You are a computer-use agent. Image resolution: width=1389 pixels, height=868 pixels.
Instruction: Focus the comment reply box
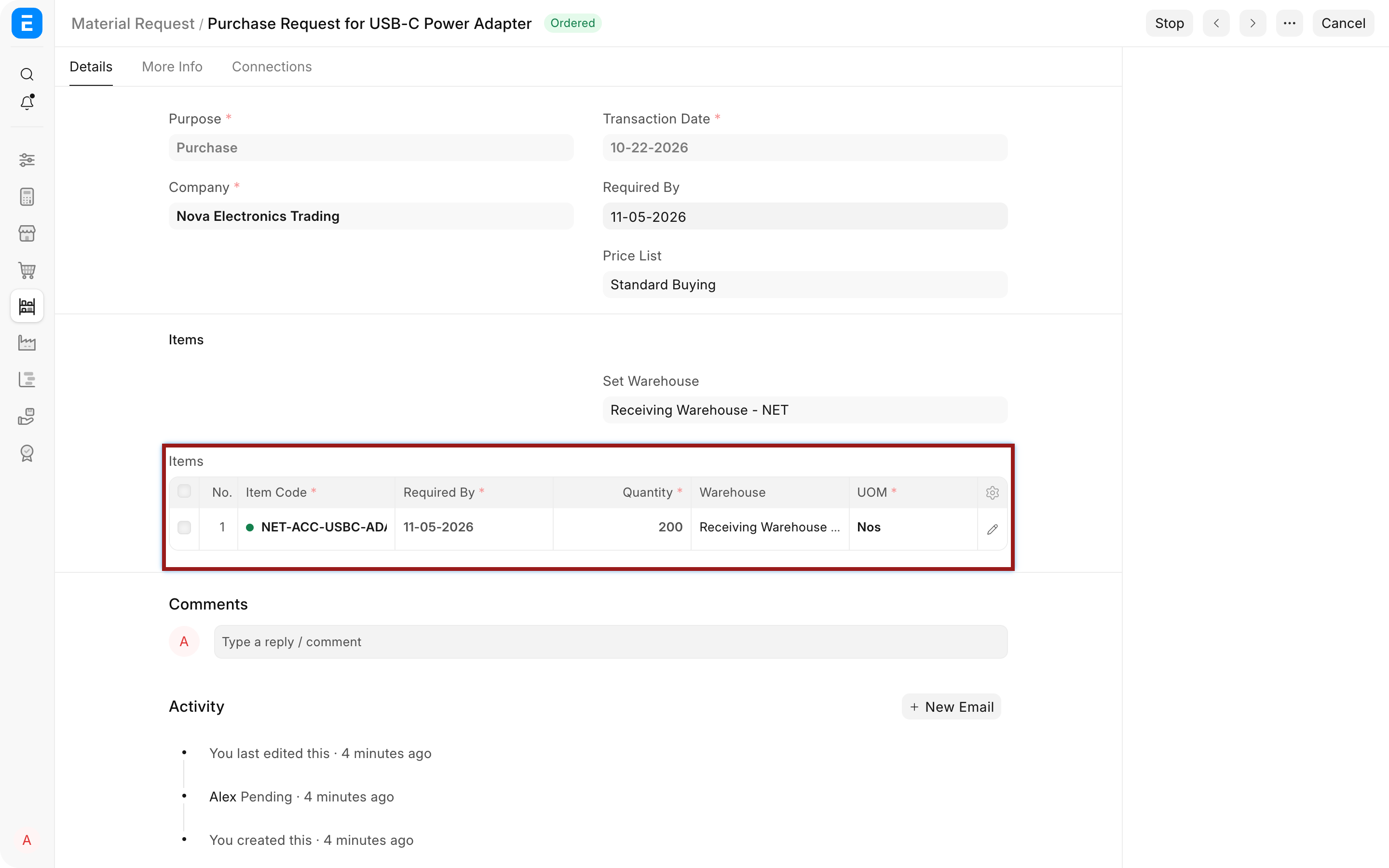pos(611,642)
